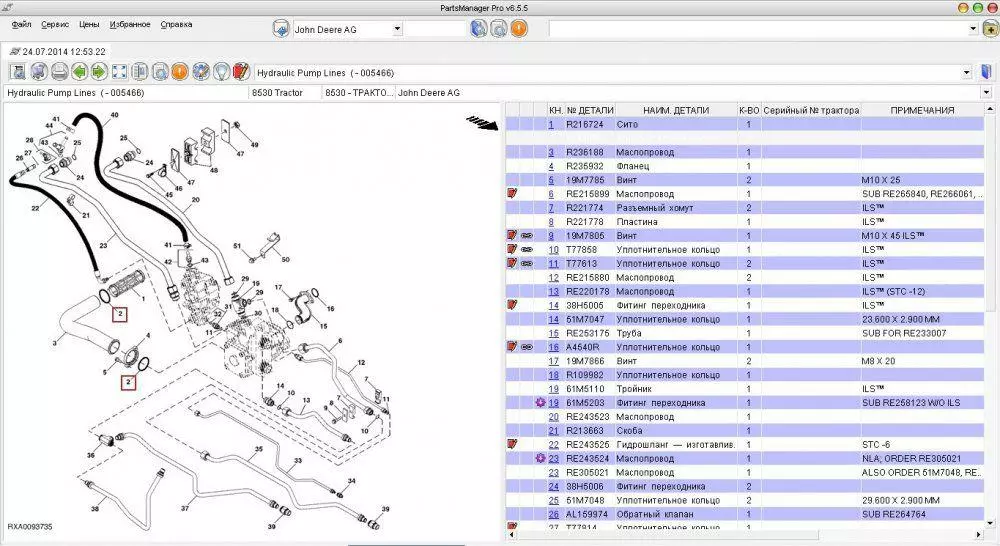This screenshot has height=546, width=1000.
Task: Click the light bulb icon in the toolbar
Action: (221, 72)
